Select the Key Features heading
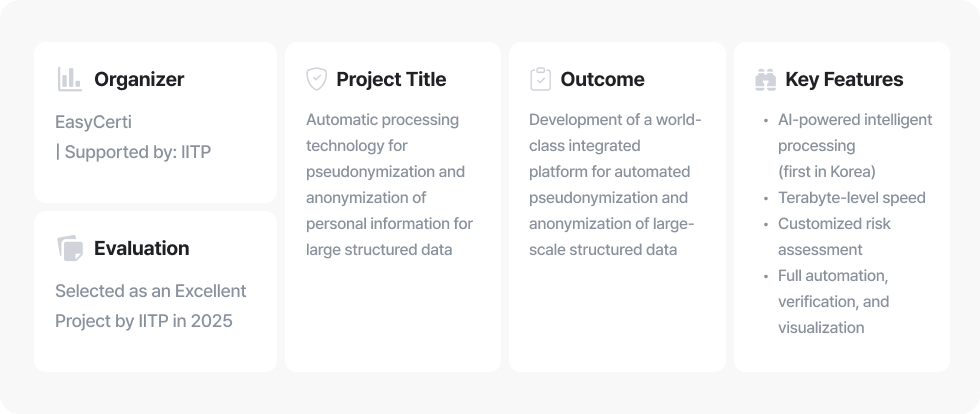The width and height of the screenshot is (980, 414). coord(844,79)
